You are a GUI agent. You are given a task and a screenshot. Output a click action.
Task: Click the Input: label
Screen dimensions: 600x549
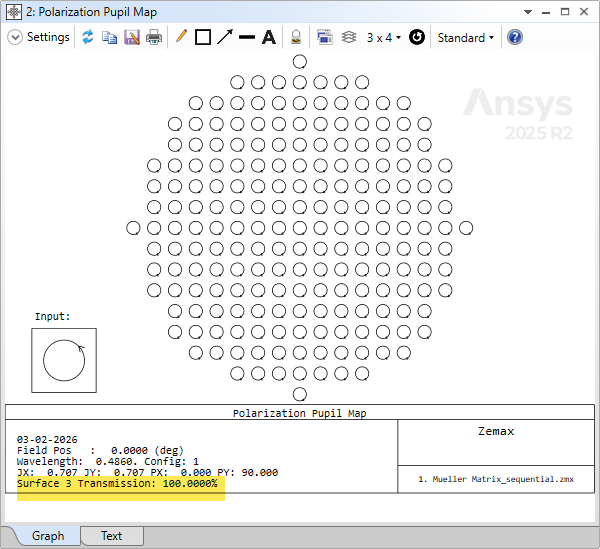pos(52,316)
